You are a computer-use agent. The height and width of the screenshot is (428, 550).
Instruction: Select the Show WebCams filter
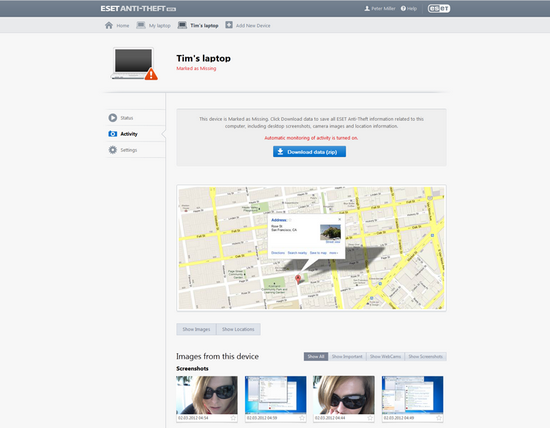click(x=385, y=356)
